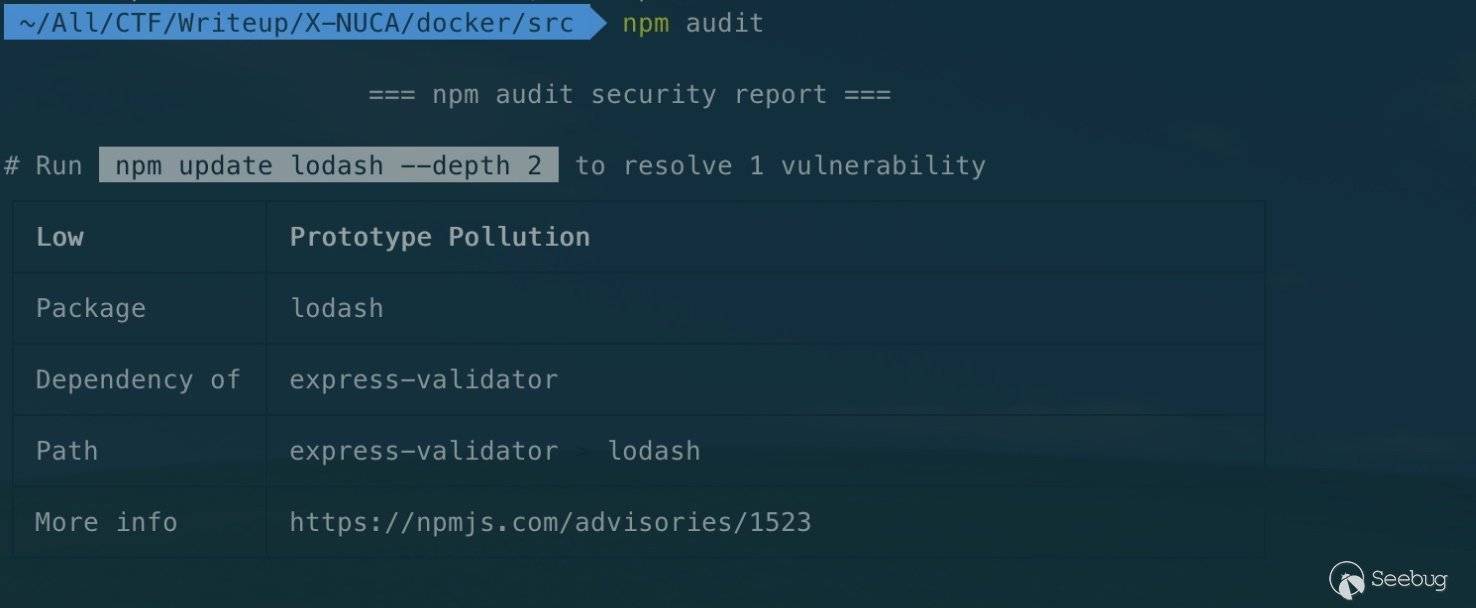1476x608 pixels.
Task: Click the Dependency of row label
Action: coord(138,380)
